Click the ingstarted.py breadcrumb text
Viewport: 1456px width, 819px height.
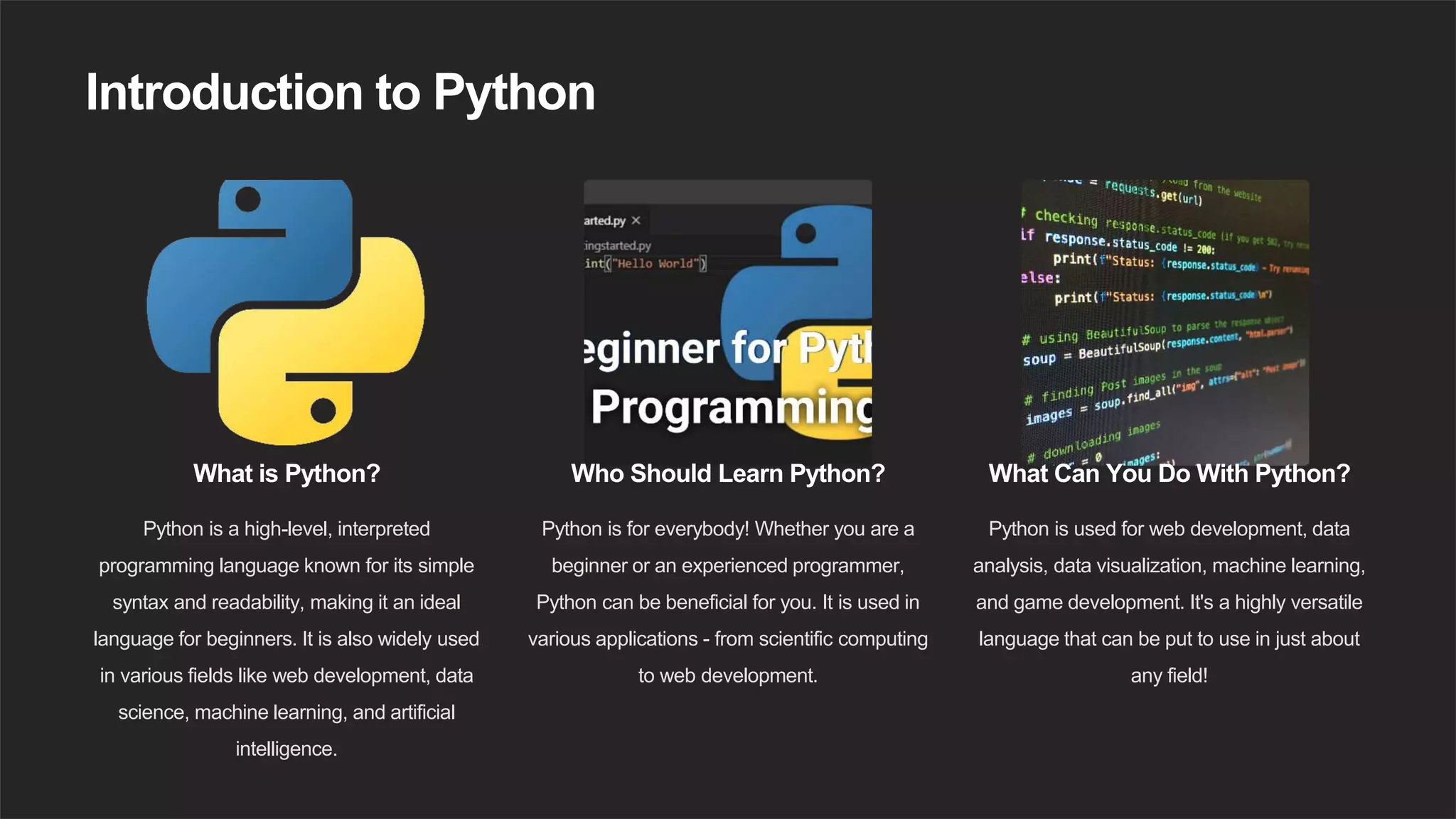click(x=617, y=246)
